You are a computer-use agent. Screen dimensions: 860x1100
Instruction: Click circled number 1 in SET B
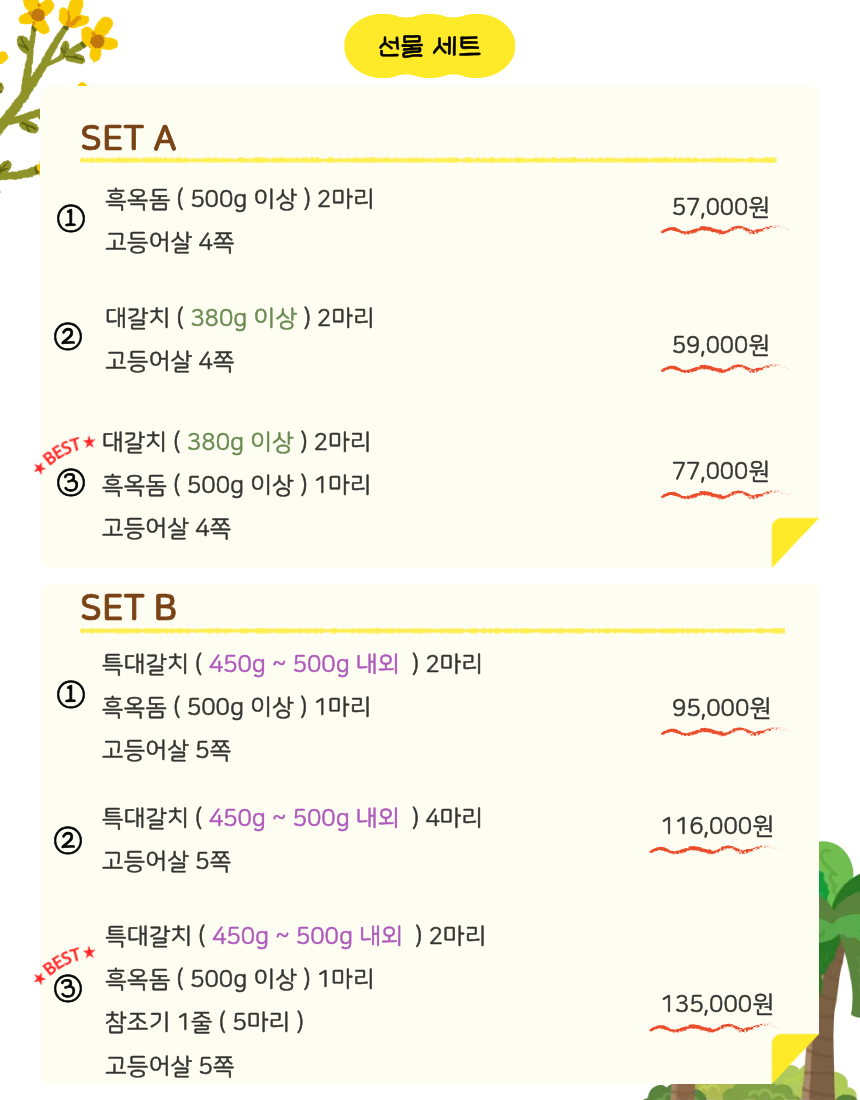(x=70, y=694)
